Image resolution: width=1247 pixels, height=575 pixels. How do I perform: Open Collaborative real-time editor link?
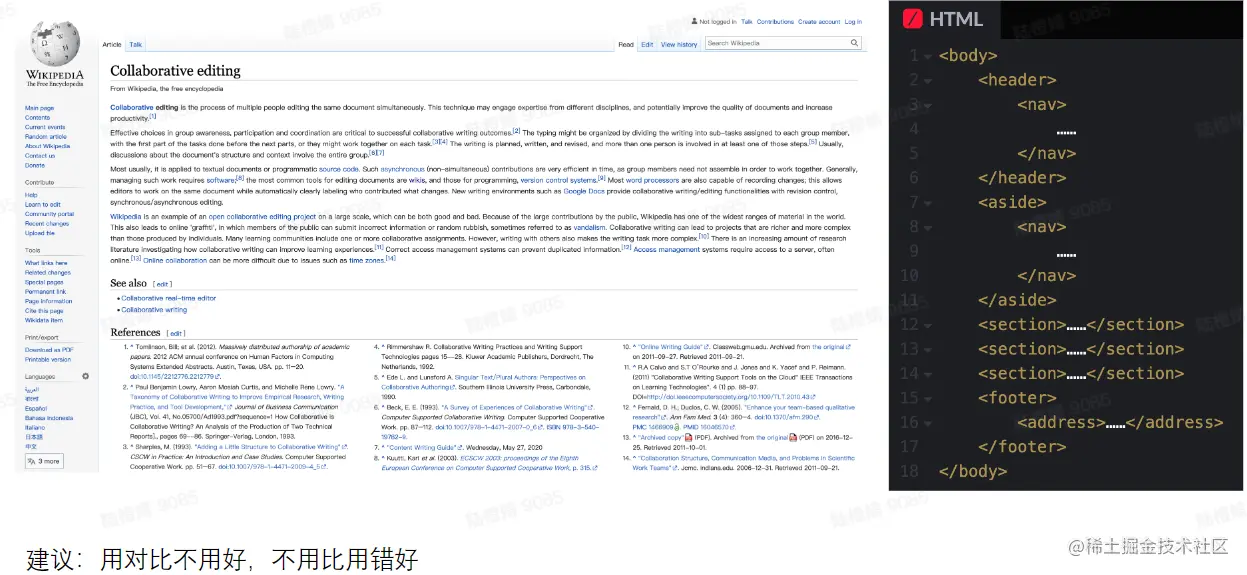[168, 298]
